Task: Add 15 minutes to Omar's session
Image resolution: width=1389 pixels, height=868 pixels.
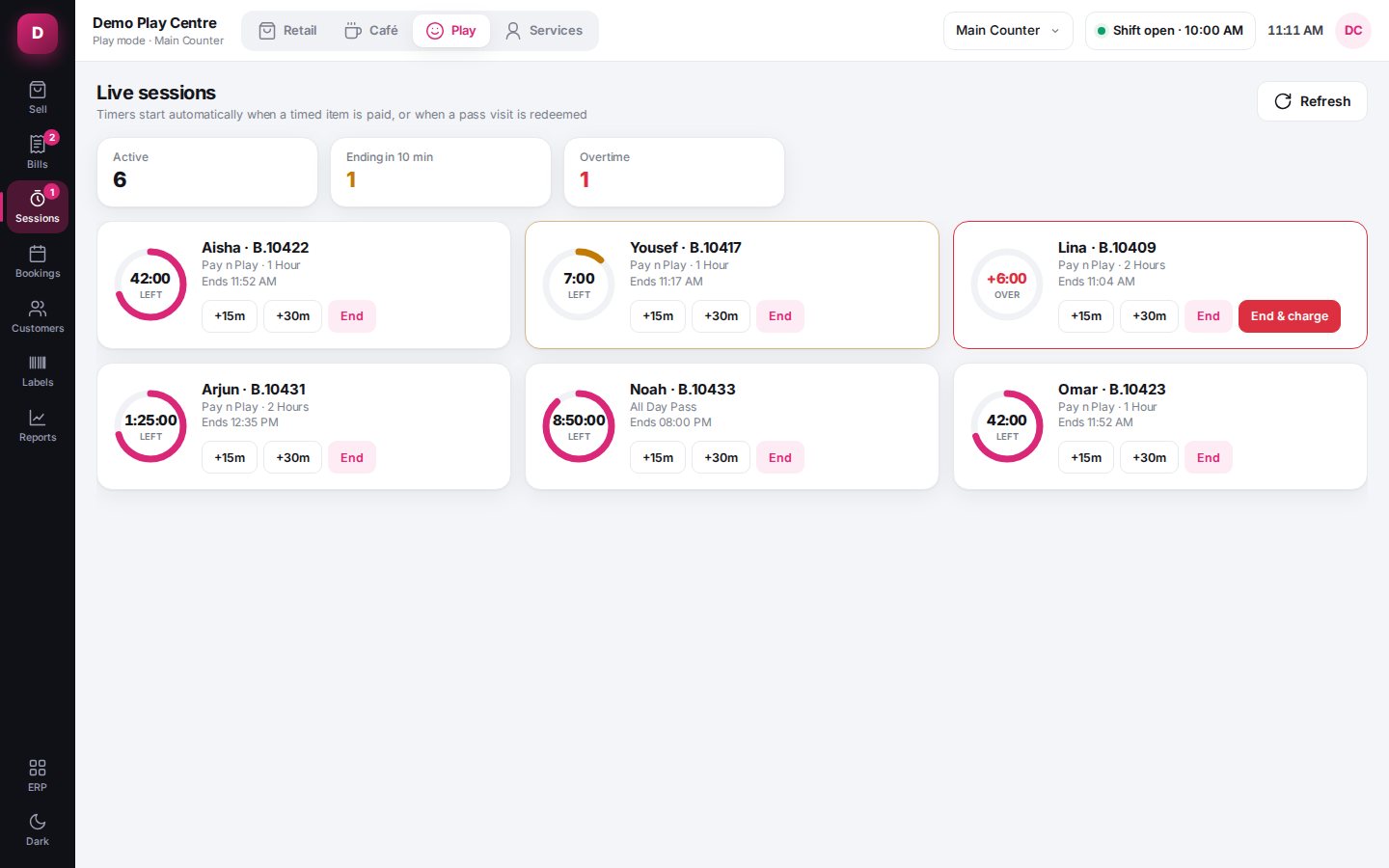Action: pyautogui.click(x=1086, y=458)
